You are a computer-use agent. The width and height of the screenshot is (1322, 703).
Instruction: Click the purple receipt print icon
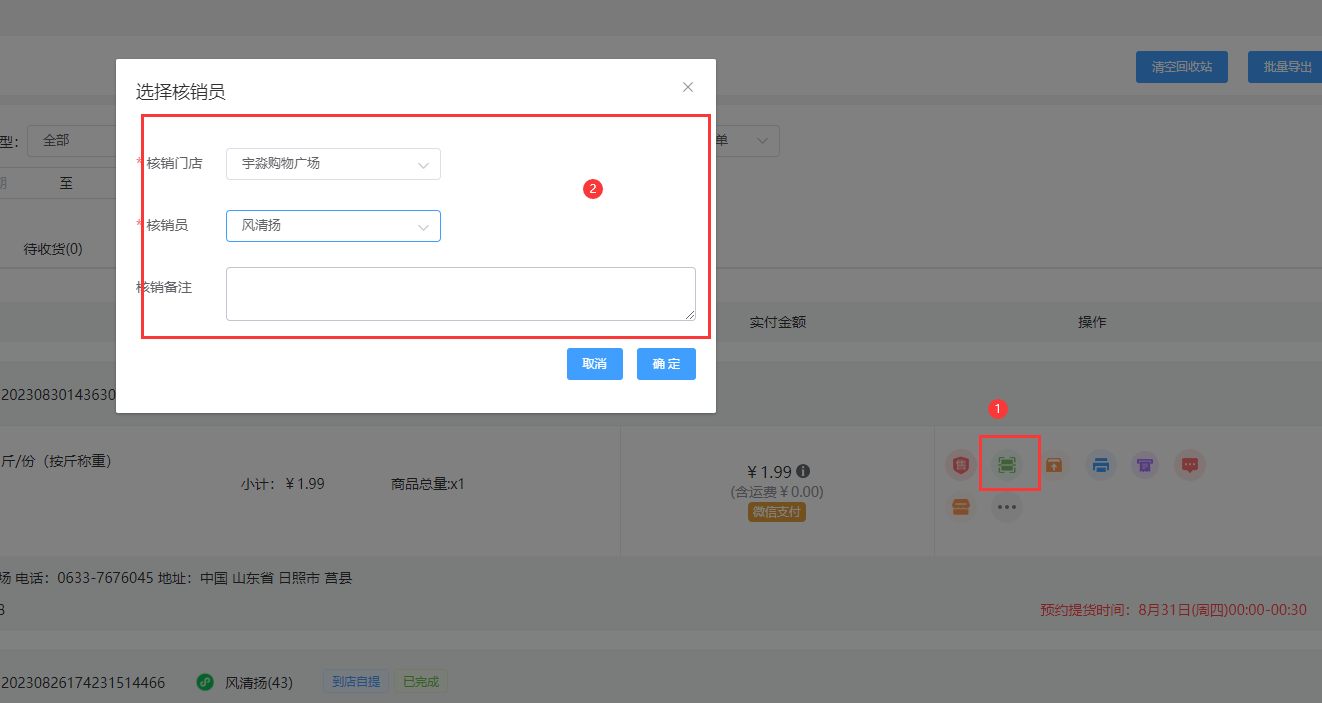coord(1145,465)
